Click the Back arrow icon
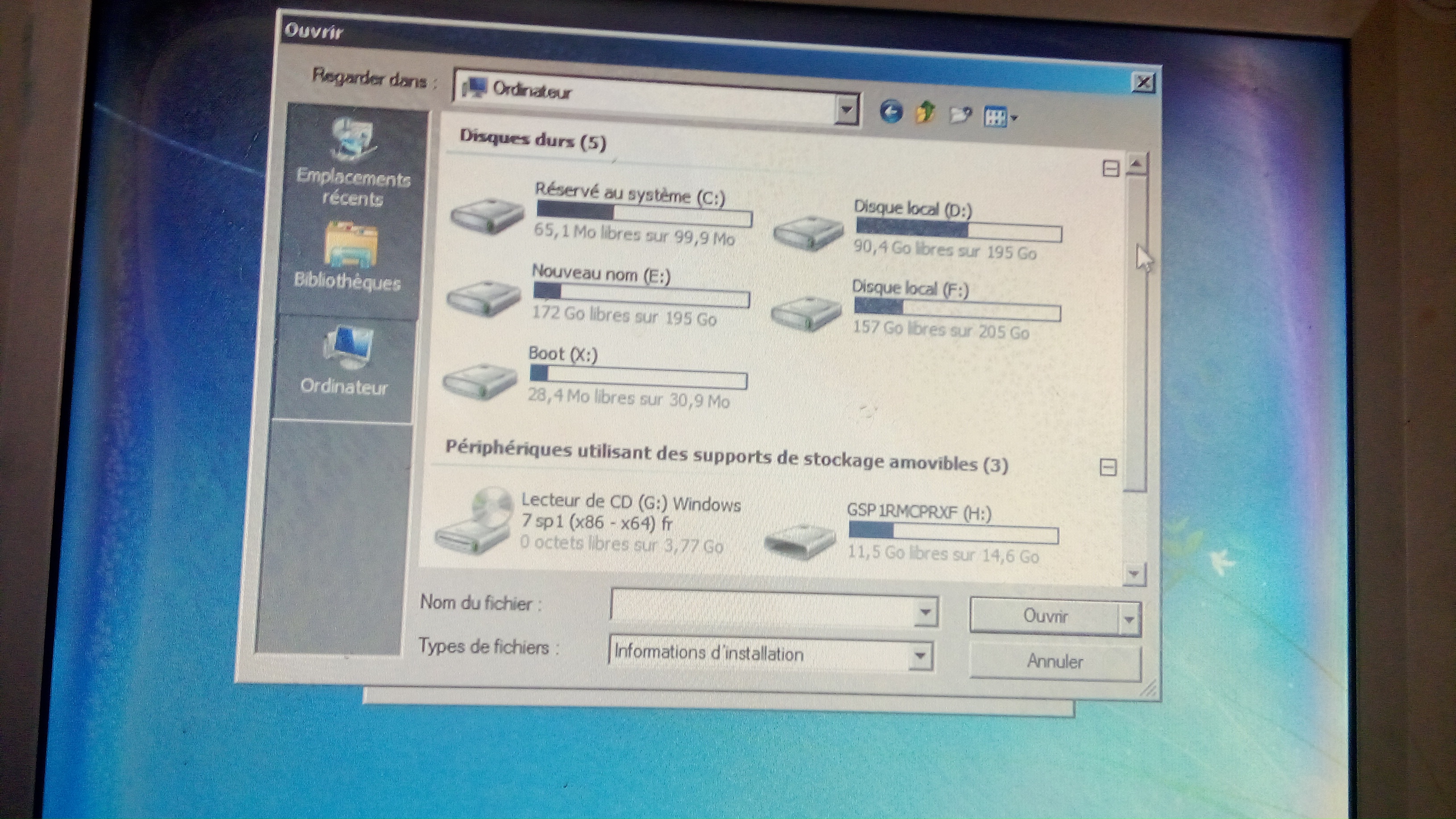 pos(891,112)
